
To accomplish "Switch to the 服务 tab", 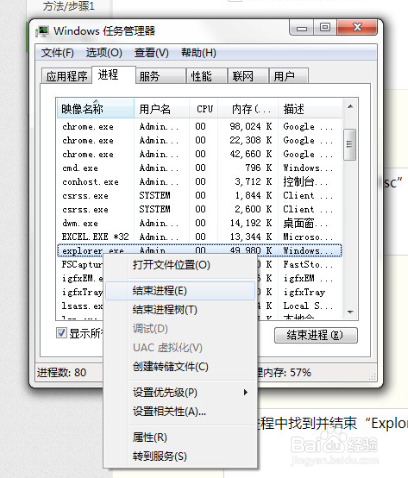I will tap(161, 76).
